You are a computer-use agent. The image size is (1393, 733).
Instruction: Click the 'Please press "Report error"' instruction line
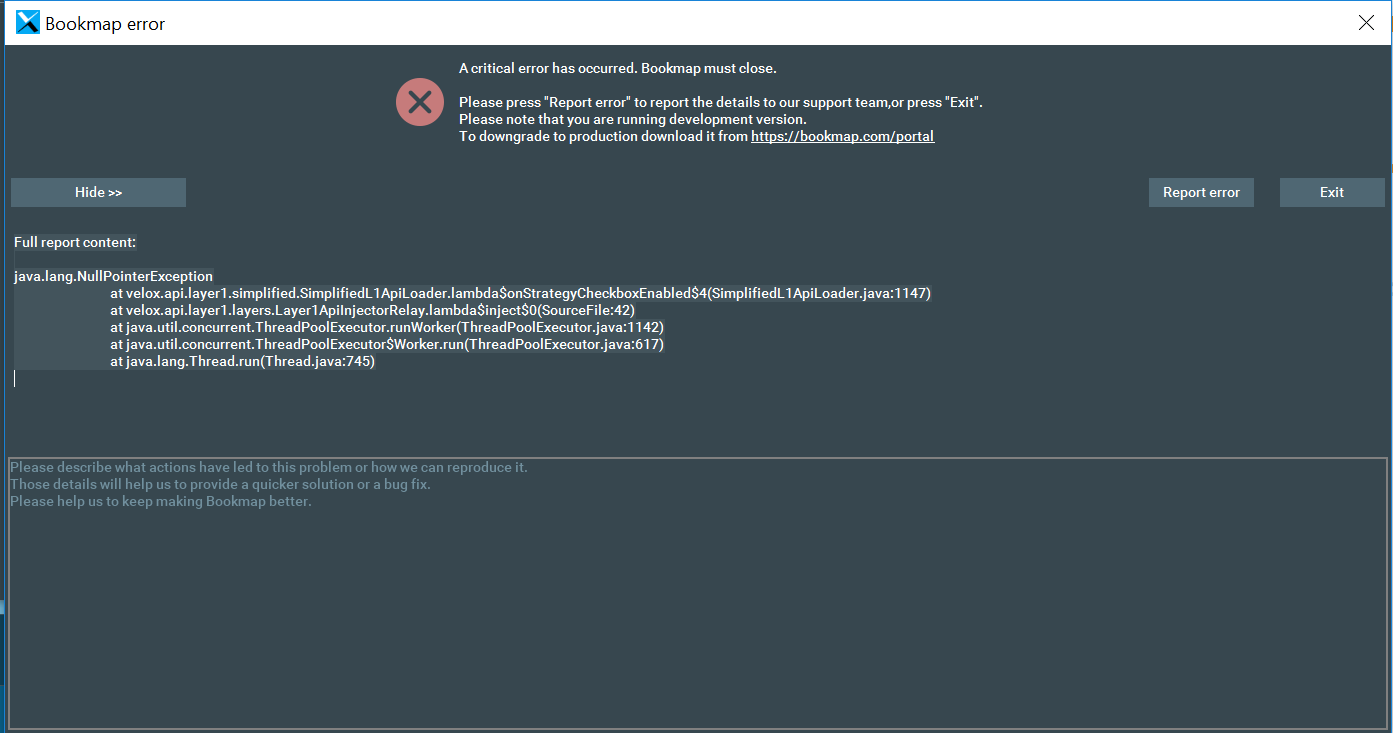pos(720,102)
